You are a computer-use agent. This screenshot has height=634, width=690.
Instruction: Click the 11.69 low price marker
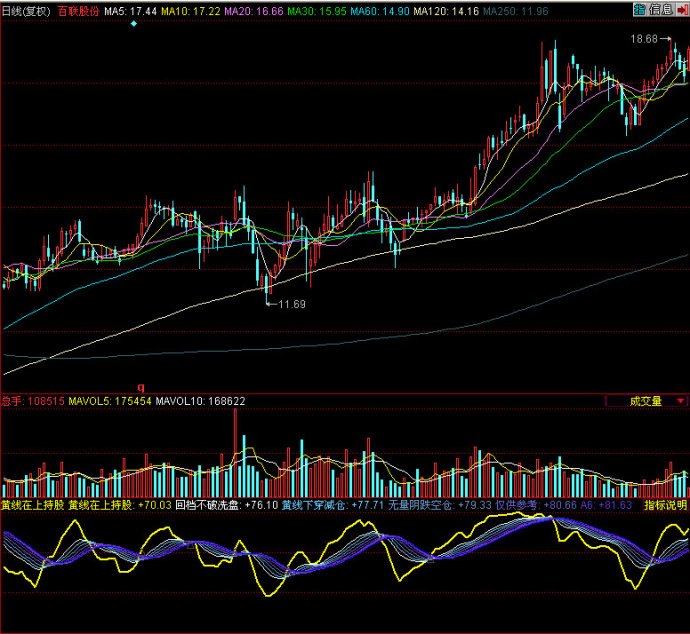(x=292, y=304)
